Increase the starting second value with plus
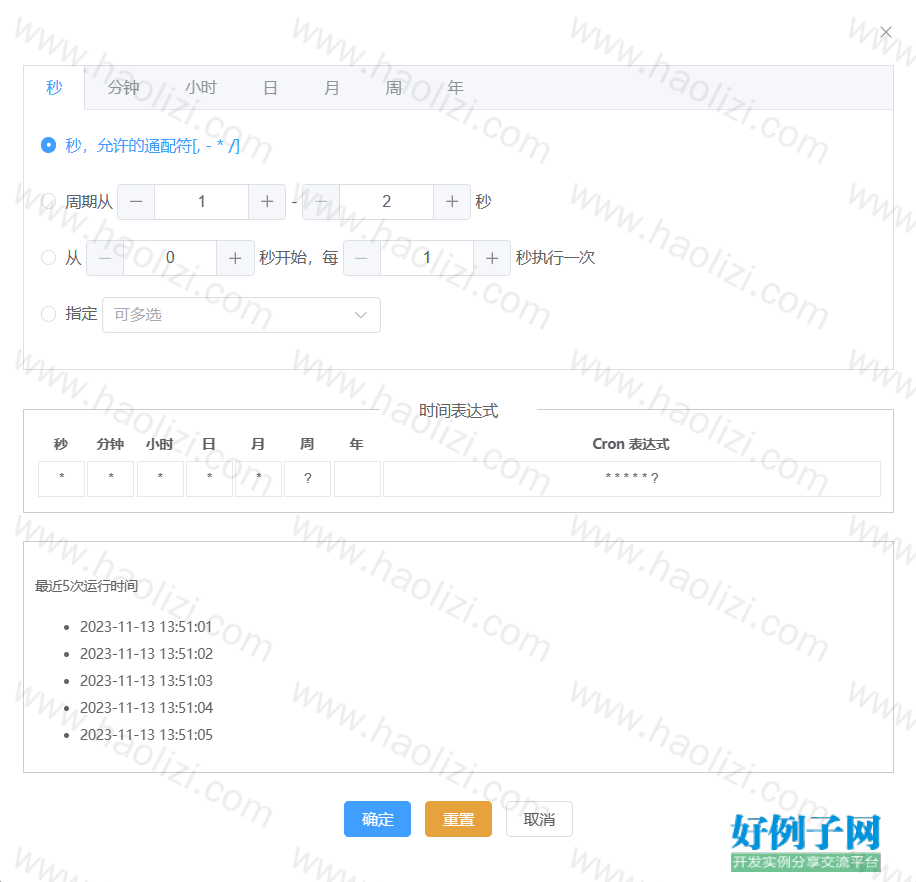The image size is (916, 882). click(x=235, y=258)
